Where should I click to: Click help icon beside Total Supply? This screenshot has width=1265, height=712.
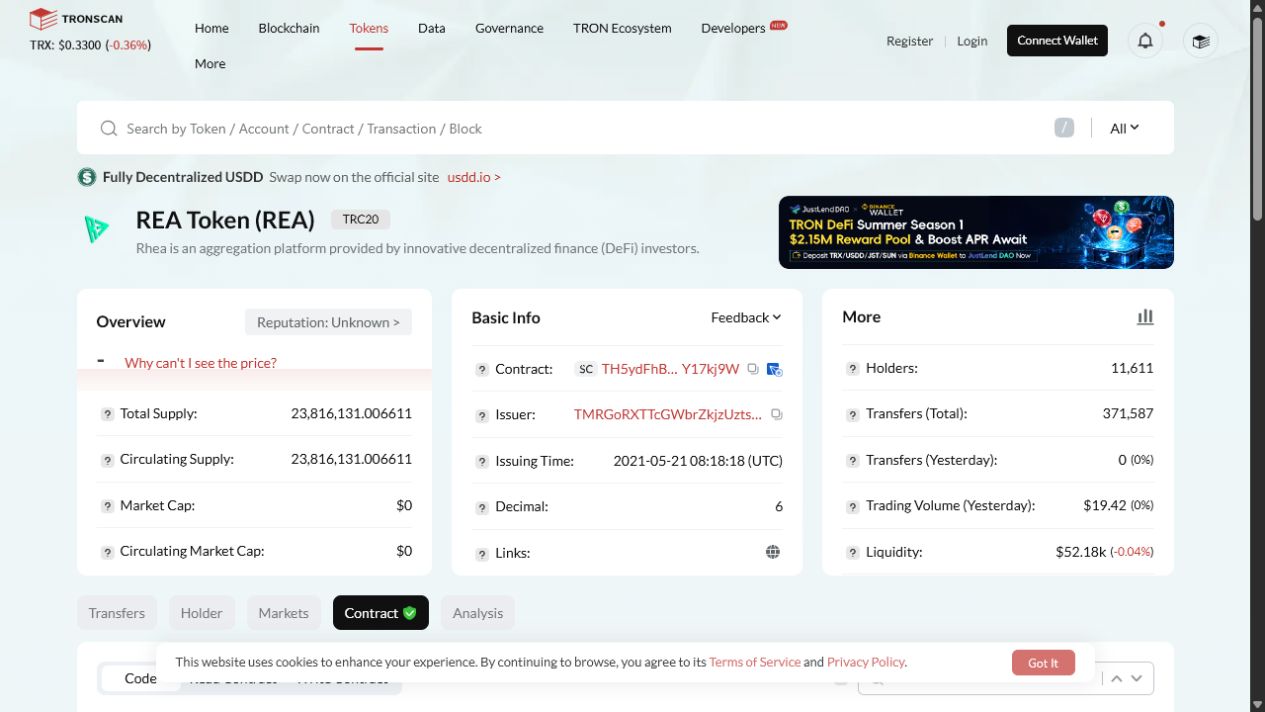(107, 414)
